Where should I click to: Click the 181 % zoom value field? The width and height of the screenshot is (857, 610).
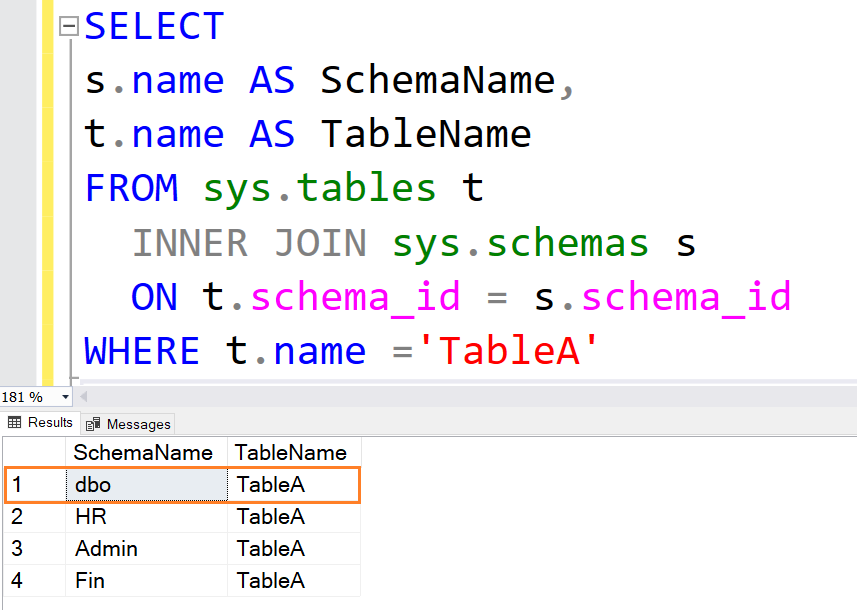(25, 397)
